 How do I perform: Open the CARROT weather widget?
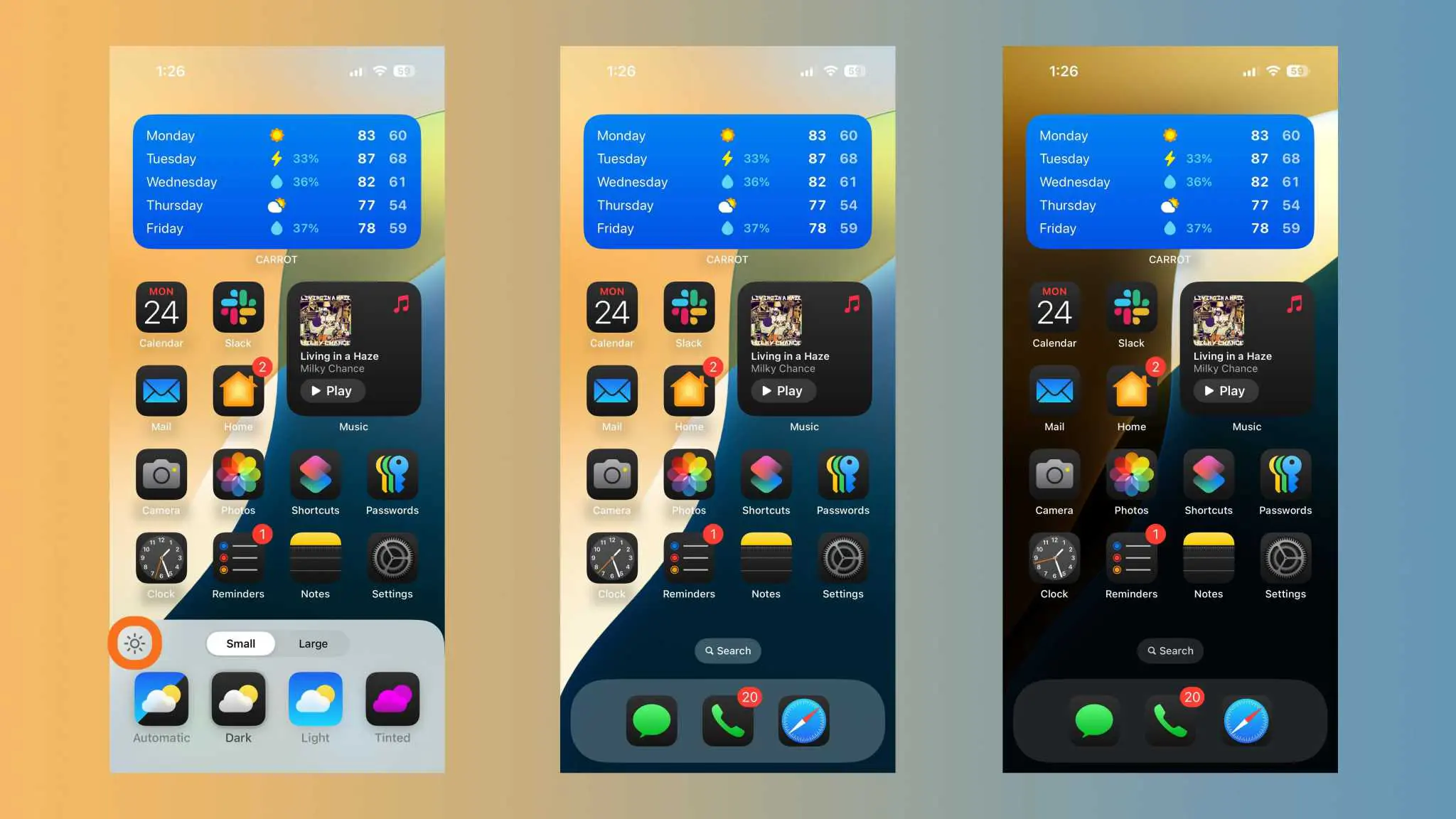click(277, 181)
